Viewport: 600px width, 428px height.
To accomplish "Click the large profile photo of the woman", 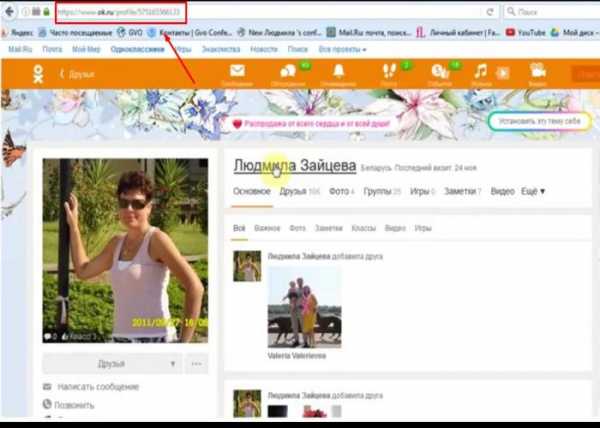I will click(x=125, y=251).
